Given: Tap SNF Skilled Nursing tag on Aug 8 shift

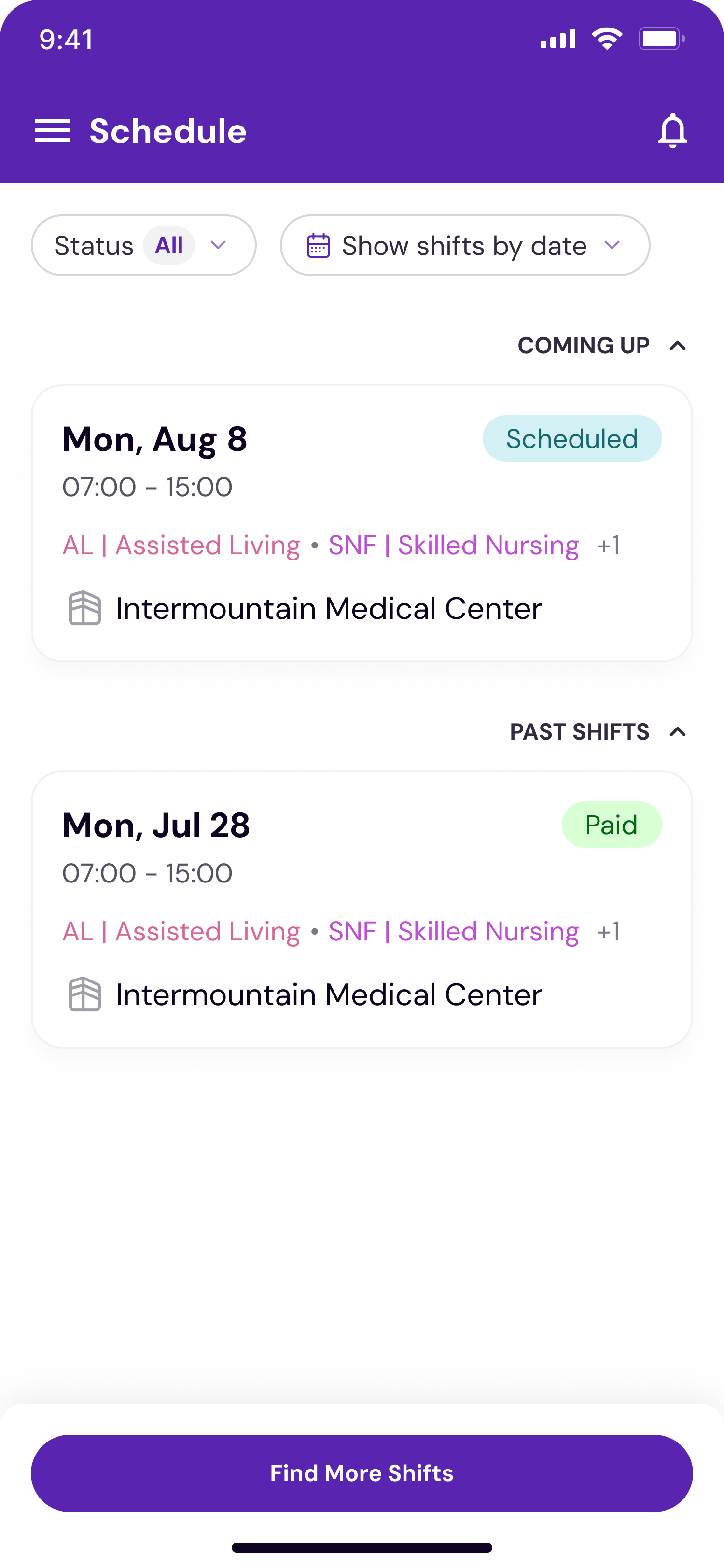Looking at the screenshot, I should click(454, 546).
